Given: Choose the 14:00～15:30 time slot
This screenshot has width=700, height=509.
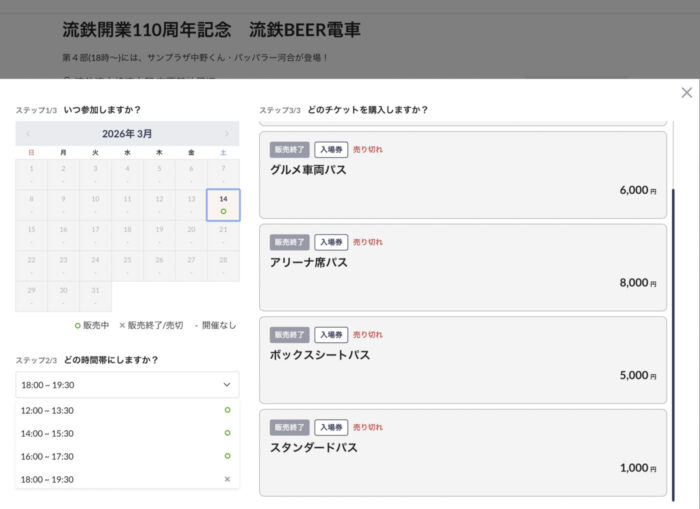Looking at the screenshot, I should point(127,433).
